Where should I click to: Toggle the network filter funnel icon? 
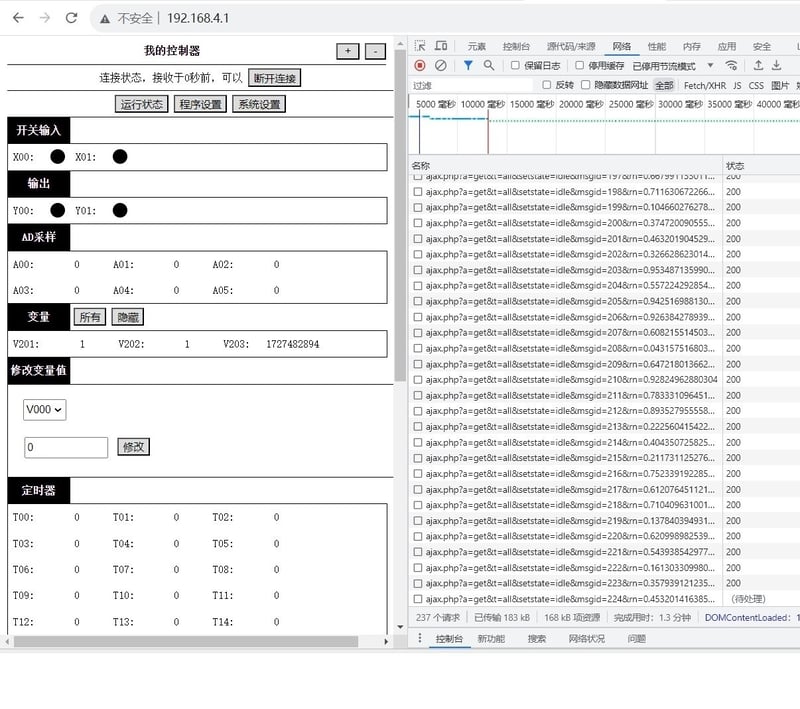pos(468,65)
